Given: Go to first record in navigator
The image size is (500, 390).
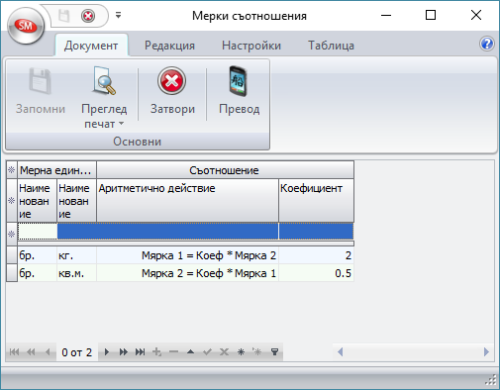Looking at the screenshot, I should (14, 352).
